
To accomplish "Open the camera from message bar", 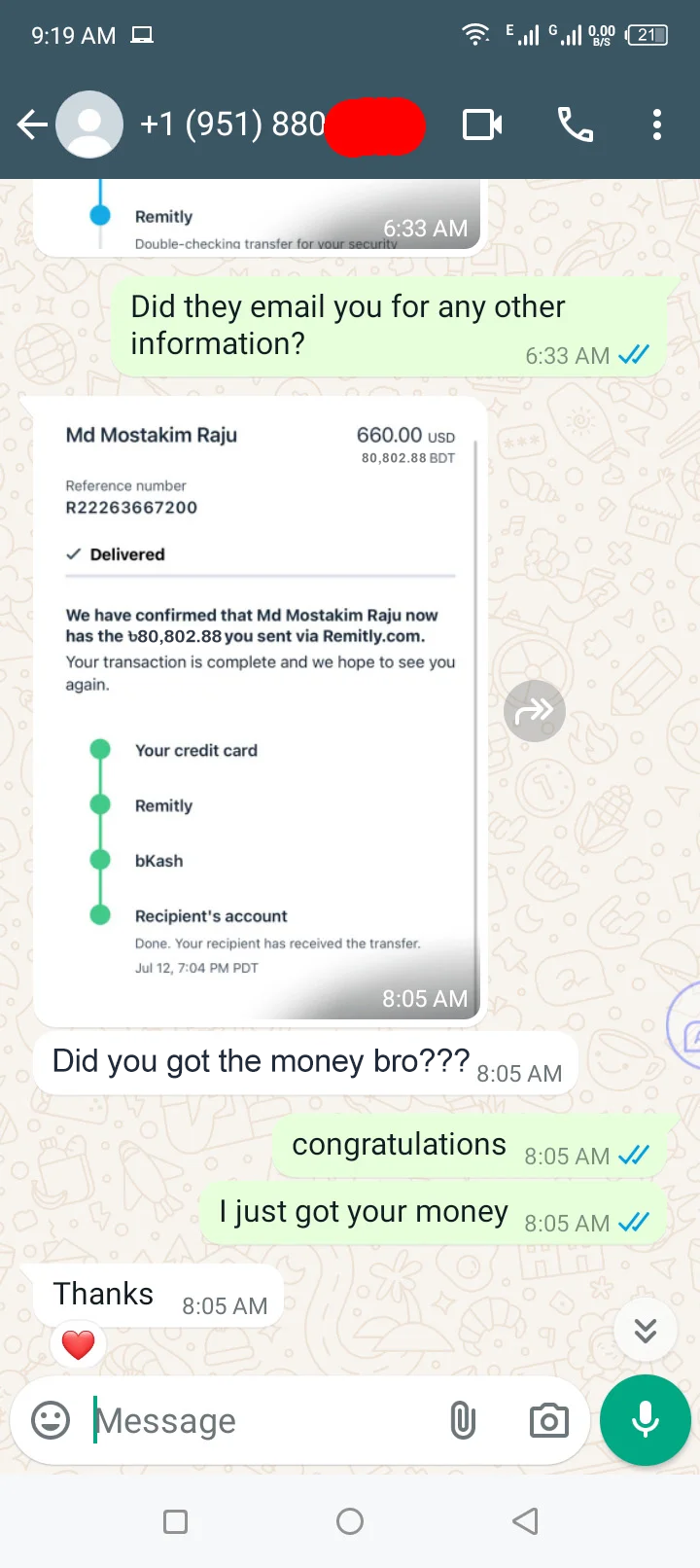I will (549, 1420).
